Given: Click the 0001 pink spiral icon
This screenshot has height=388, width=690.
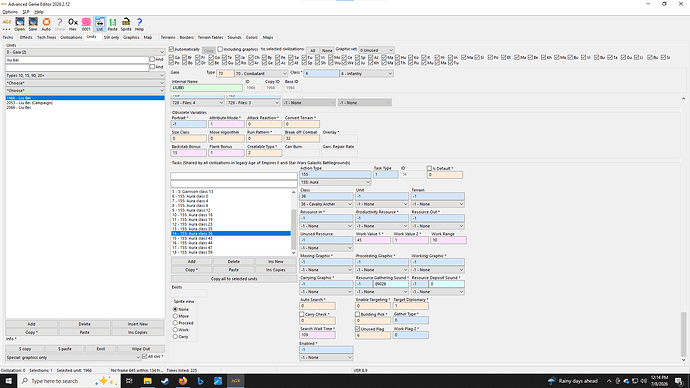Looking at the screenshot, I should tap(86, 24).
